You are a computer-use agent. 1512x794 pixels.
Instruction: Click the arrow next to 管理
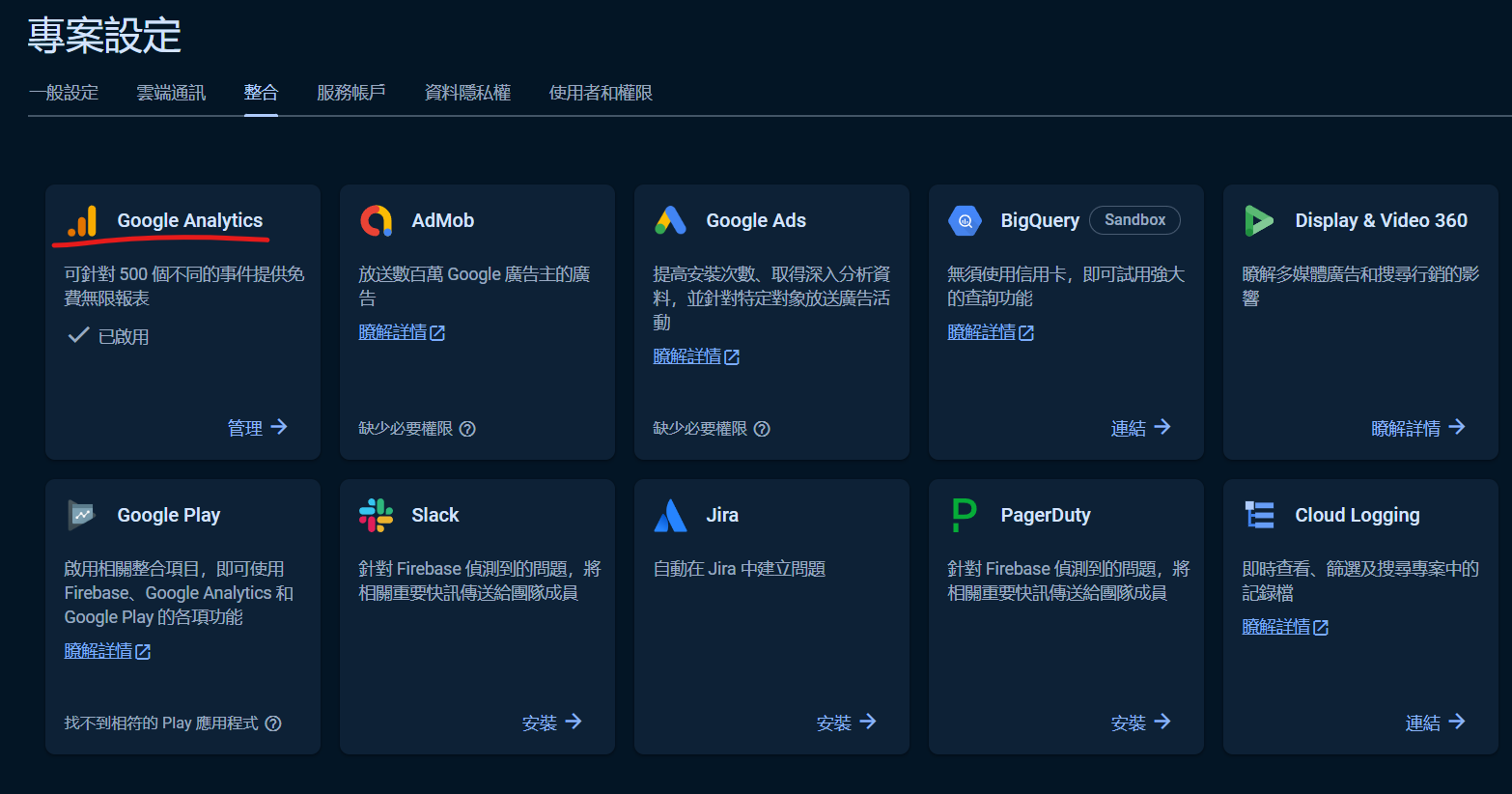(x=279, y=427)
